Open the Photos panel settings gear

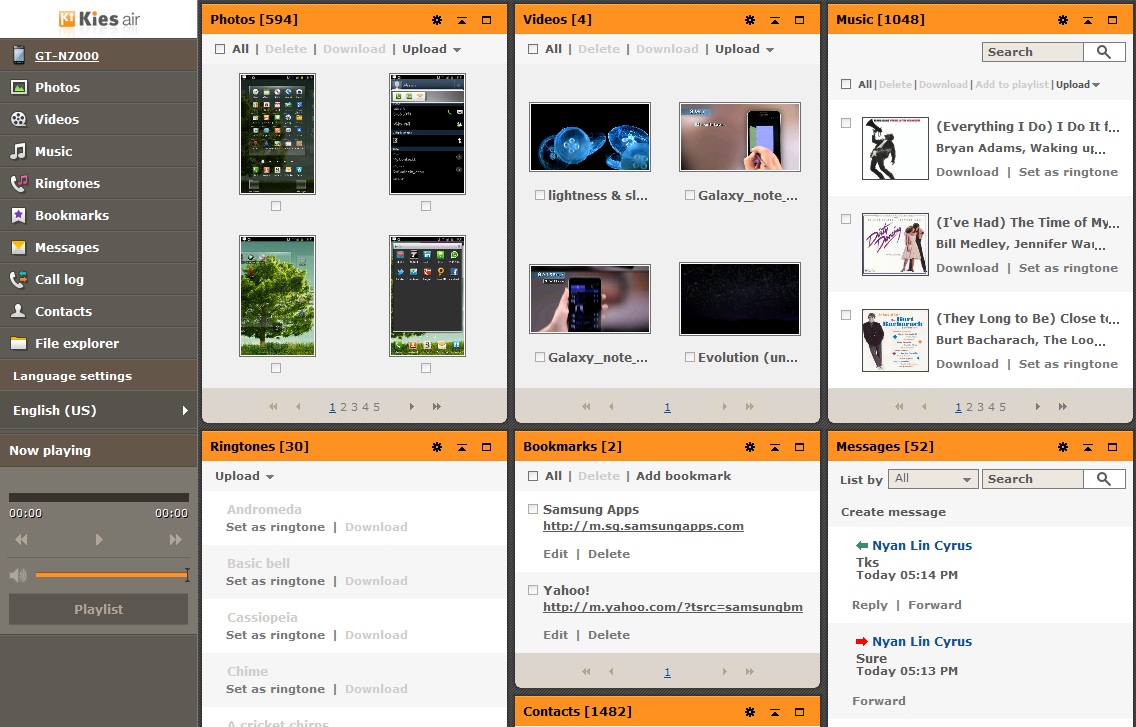click(437, 20)
